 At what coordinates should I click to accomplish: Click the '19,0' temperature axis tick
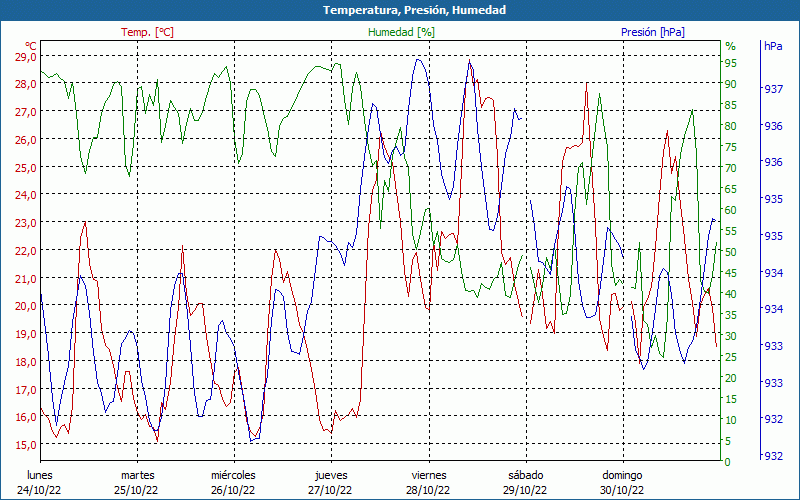[x=26, y=333]
